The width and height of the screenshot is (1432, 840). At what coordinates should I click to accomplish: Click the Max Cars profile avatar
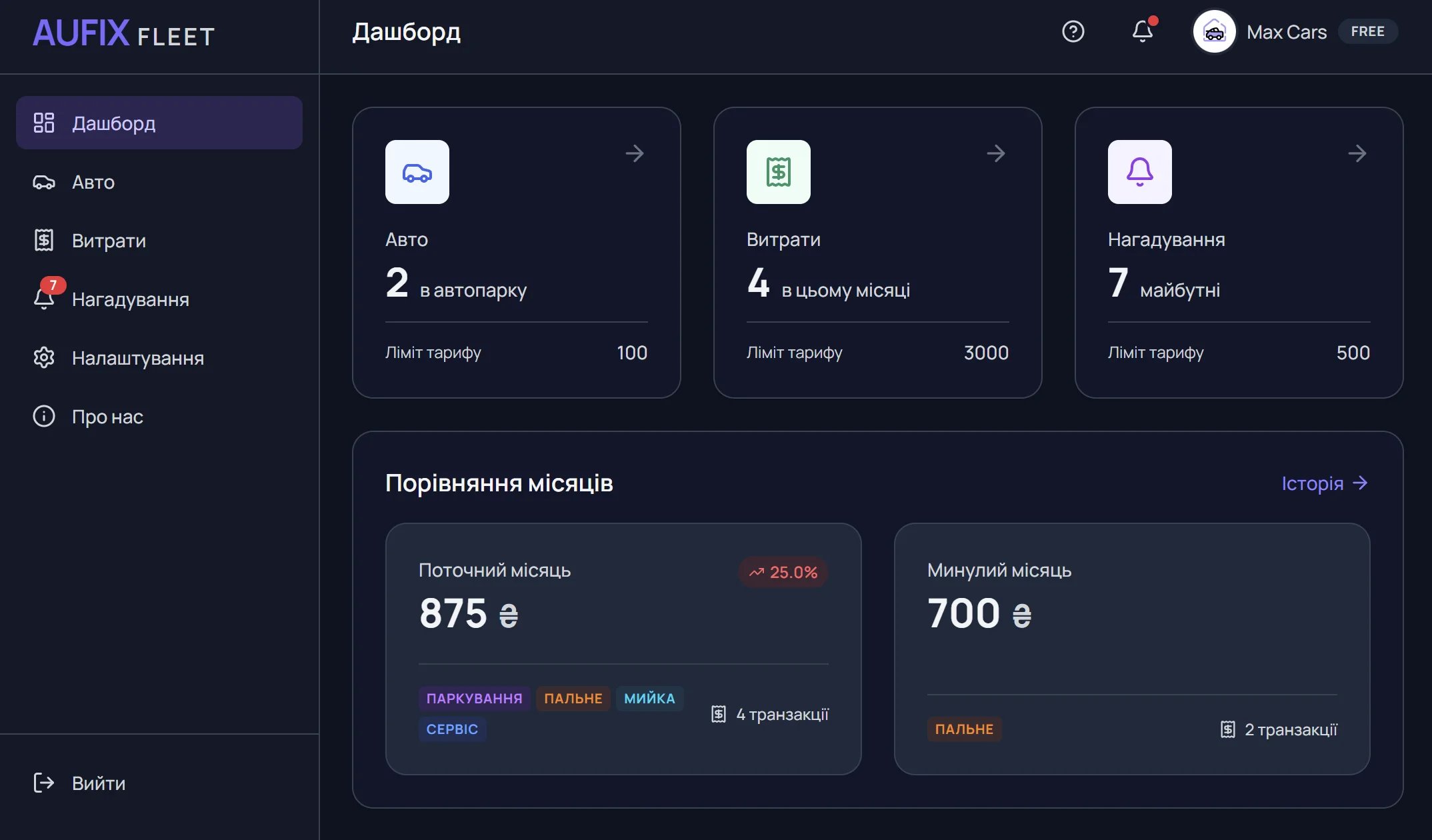point(1214,31)
